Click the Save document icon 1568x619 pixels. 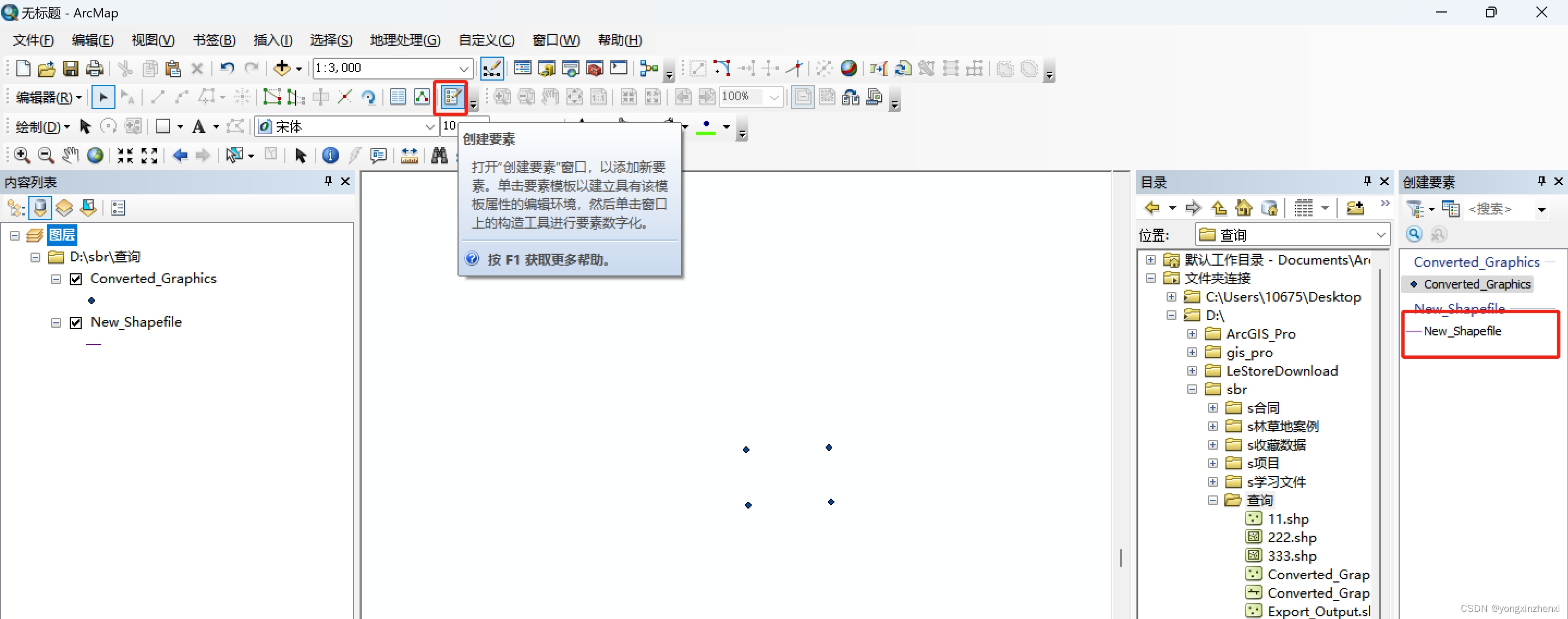pos(71,68)
